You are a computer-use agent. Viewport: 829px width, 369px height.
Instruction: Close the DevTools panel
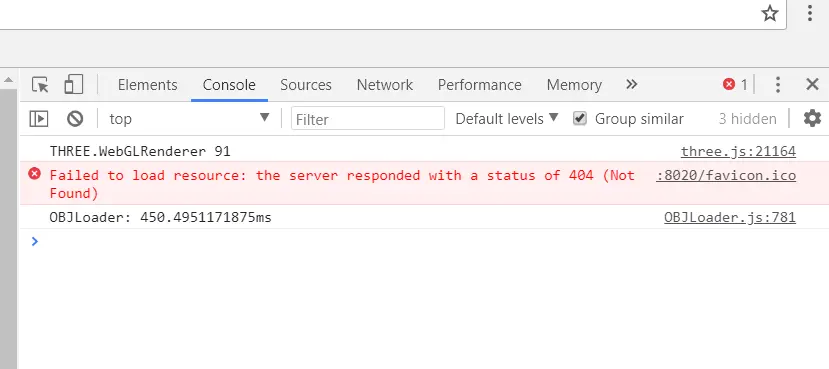point(812,85)
